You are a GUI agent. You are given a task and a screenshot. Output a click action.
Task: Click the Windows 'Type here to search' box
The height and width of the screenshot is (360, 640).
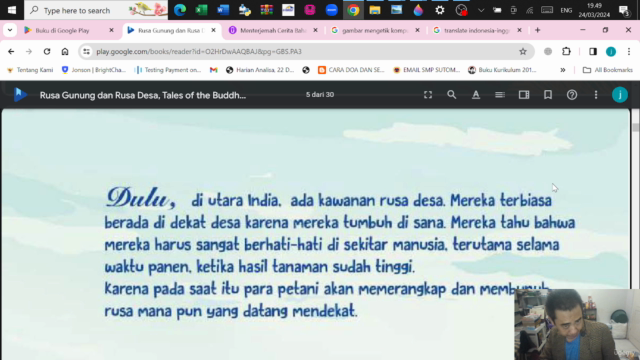coord(96,10)
